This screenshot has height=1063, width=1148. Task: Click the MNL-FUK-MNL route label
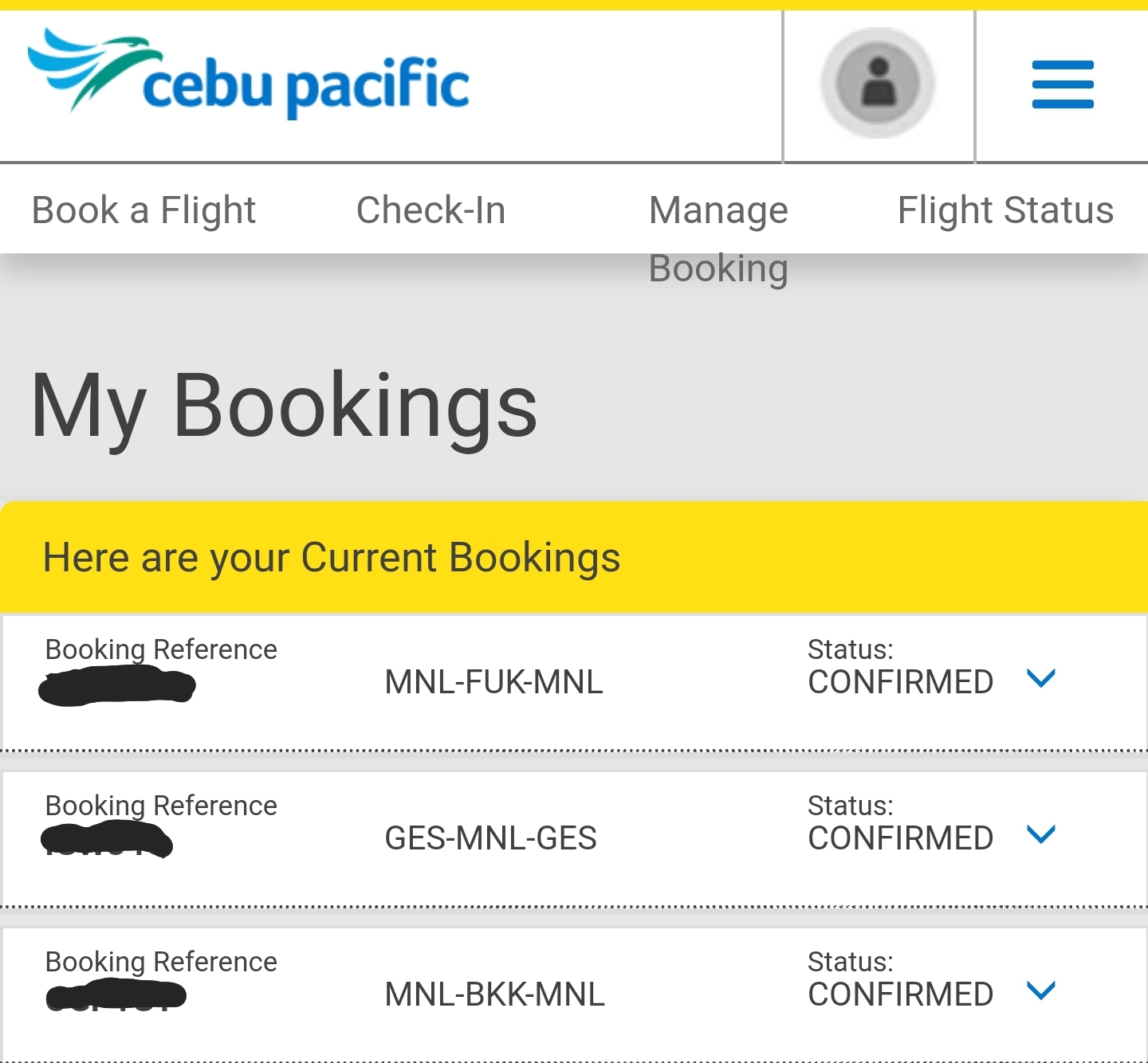pyautogui.click(x=493, y=681)
